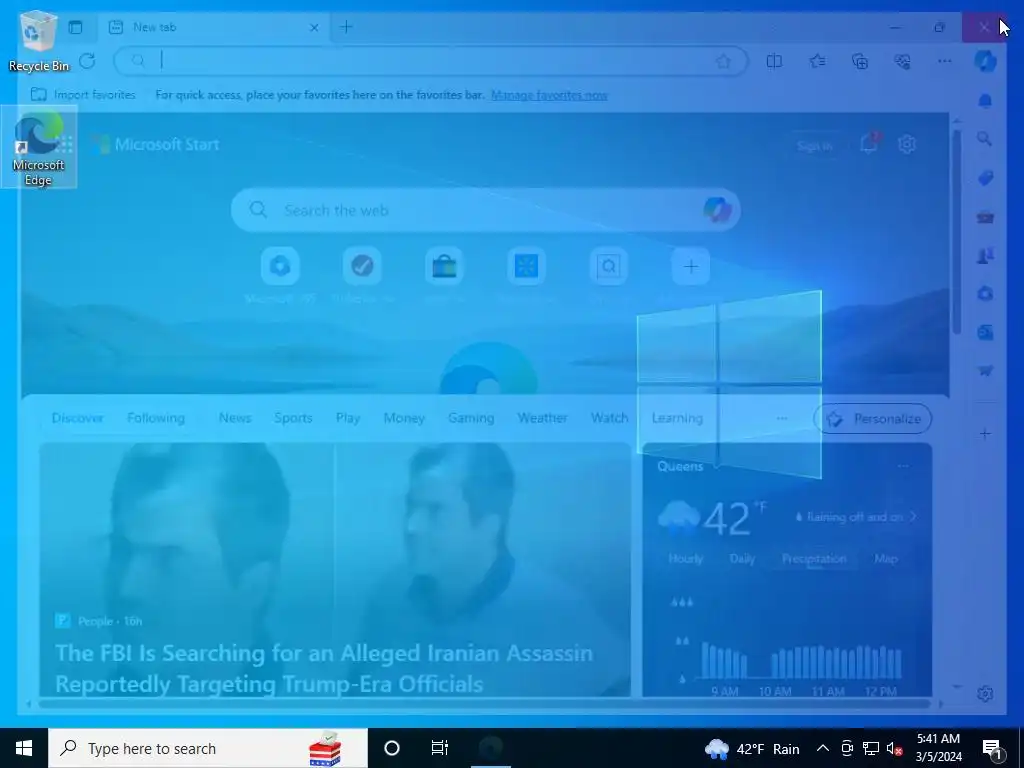Open the checkmark quick link tile

362,266
